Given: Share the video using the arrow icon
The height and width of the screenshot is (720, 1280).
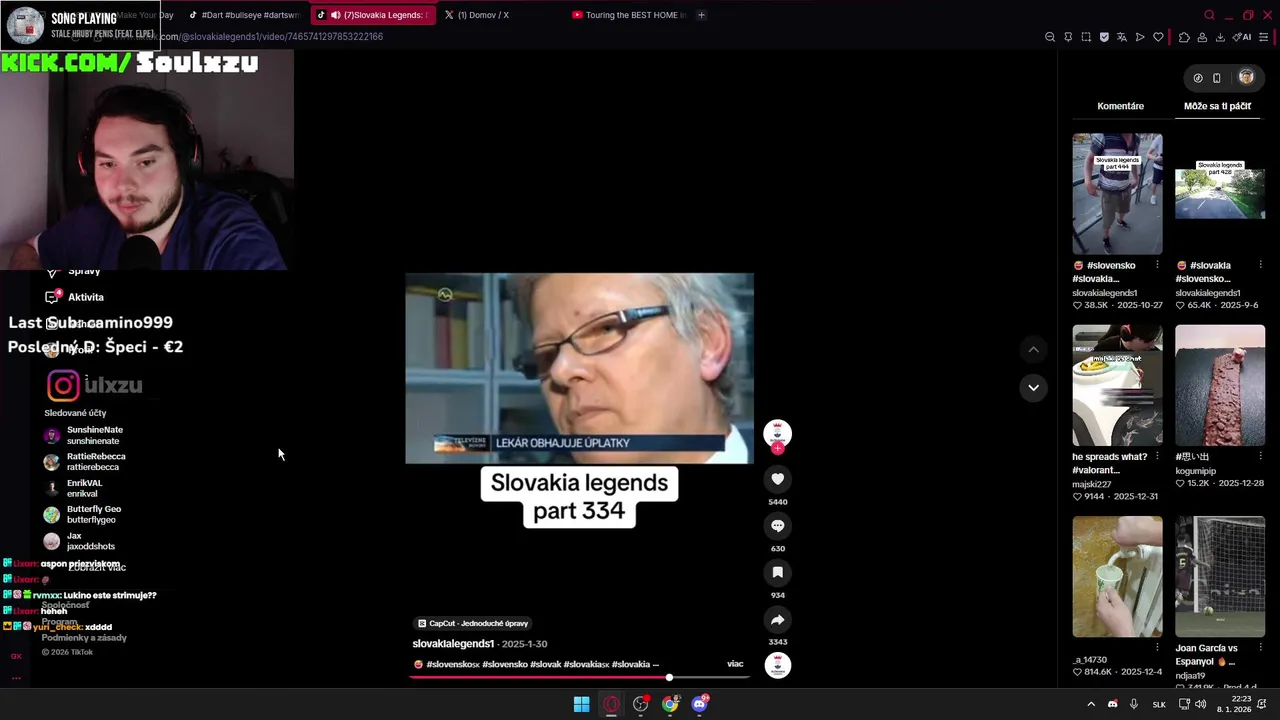Looking at the screenshot, I should point(777,619).
